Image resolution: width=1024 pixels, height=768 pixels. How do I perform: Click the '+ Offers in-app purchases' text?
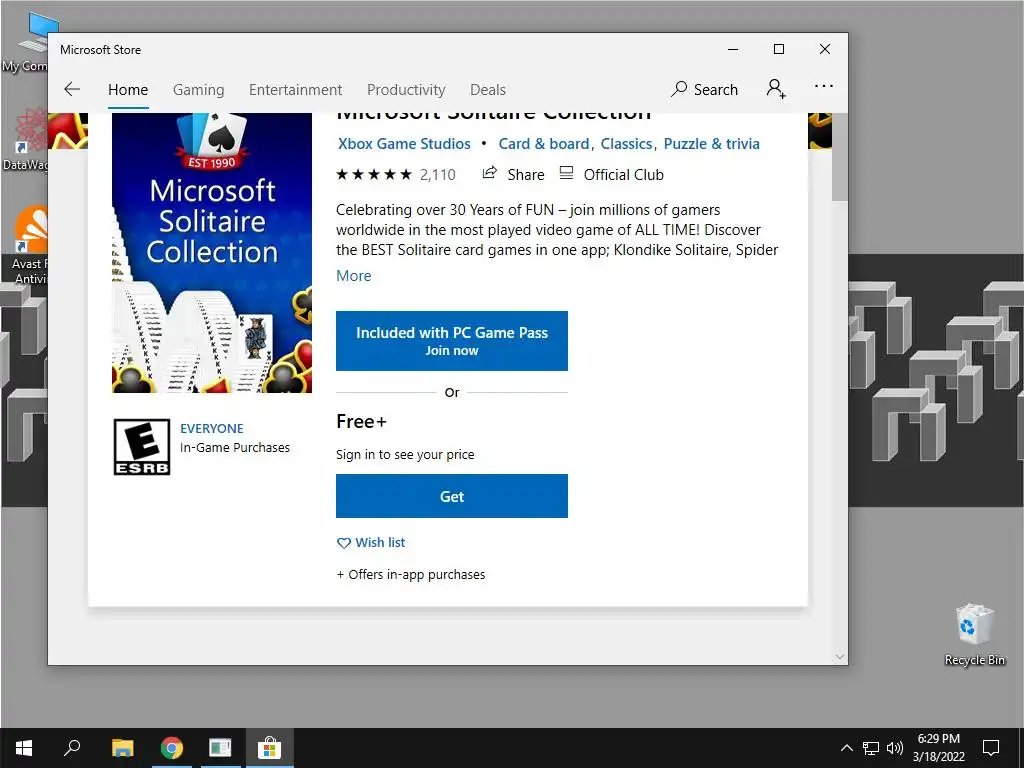point(411,575)
